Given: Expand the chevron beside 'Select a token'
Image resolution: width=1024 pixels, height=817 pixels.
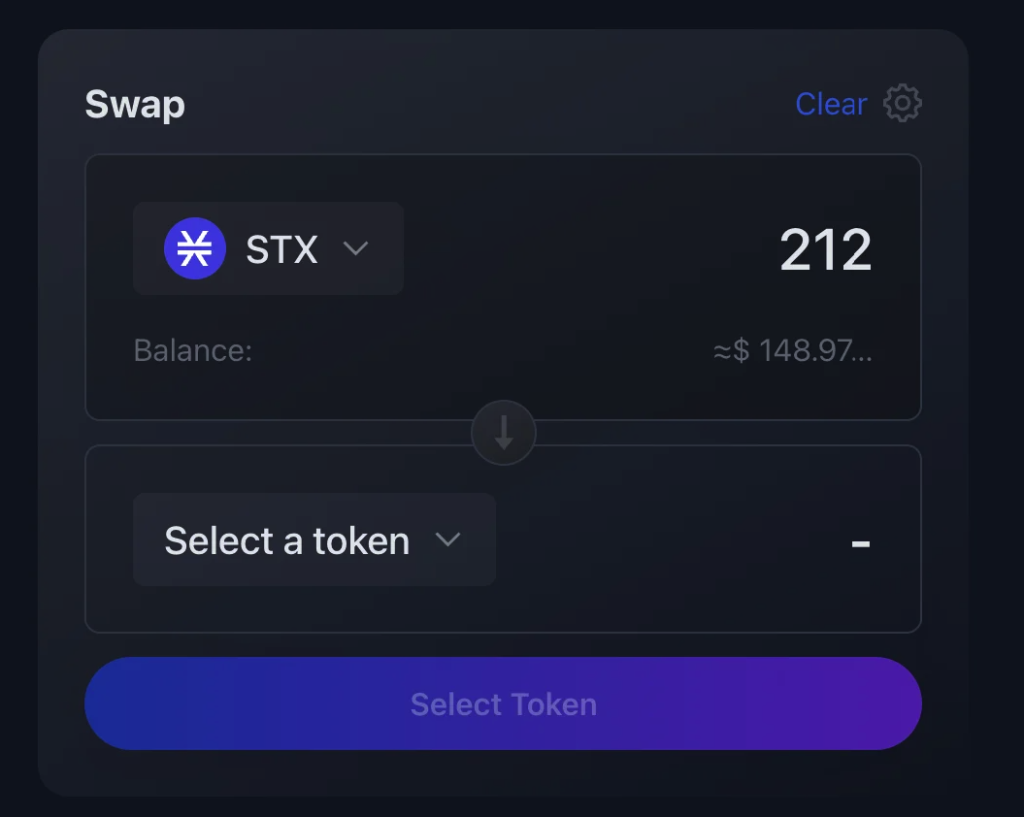Looking at the screenshot, I should point(448,539).
